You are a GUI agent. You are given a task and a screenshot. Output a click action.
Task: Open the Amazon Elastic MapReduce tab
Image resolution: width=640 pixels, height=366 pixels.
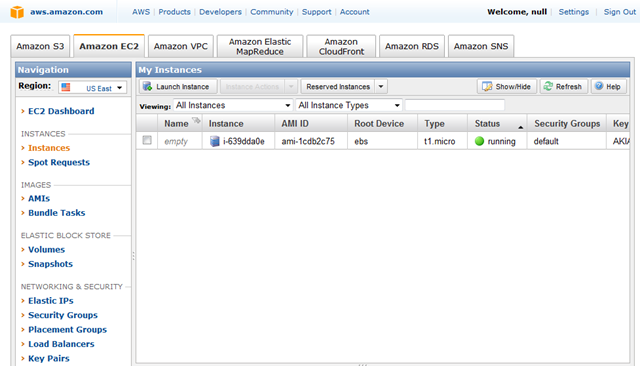click(x=260, y=47)
